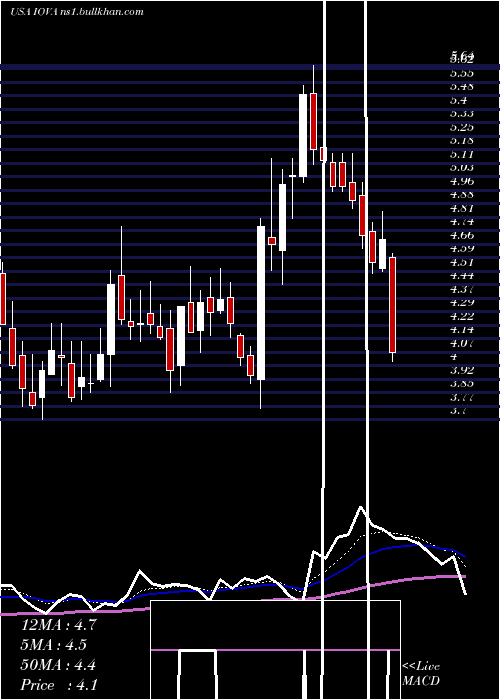
Task: Select the 4.96 price axis label
Action: [462, 181]
